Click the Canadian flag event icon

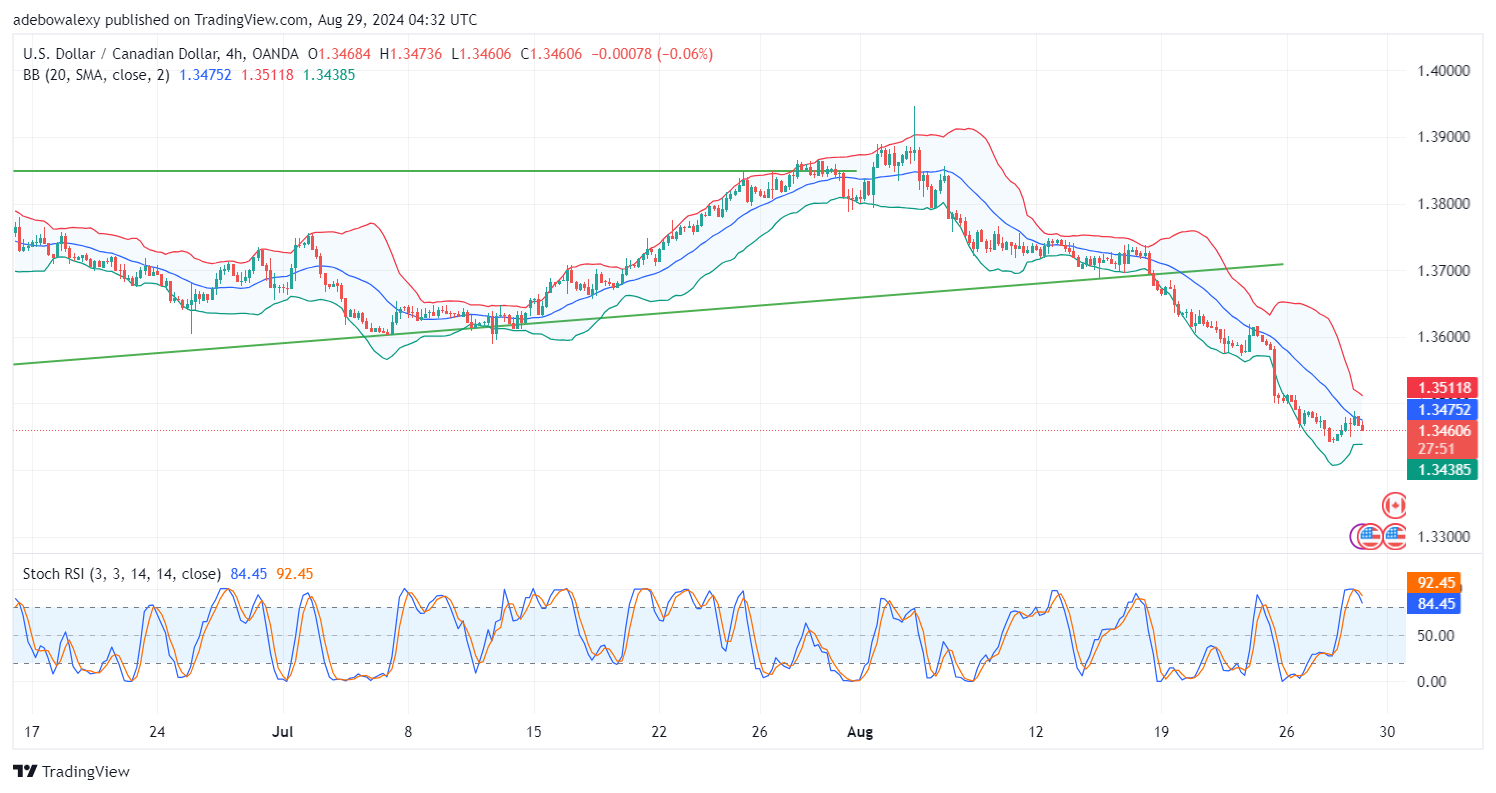(x=1394, y=505)
